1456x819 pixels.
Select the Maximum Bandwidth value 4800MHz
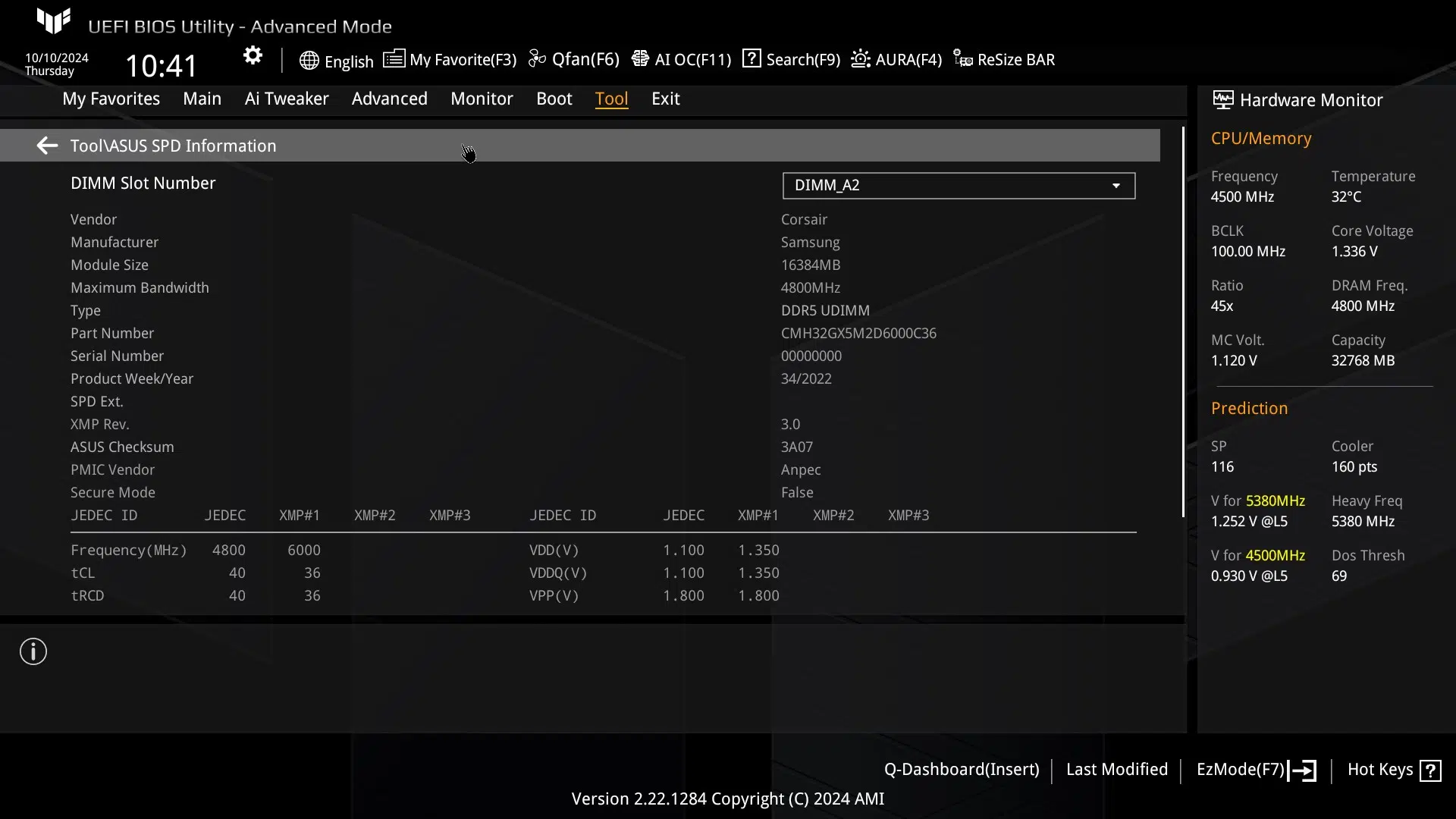[x=811, y=287]
